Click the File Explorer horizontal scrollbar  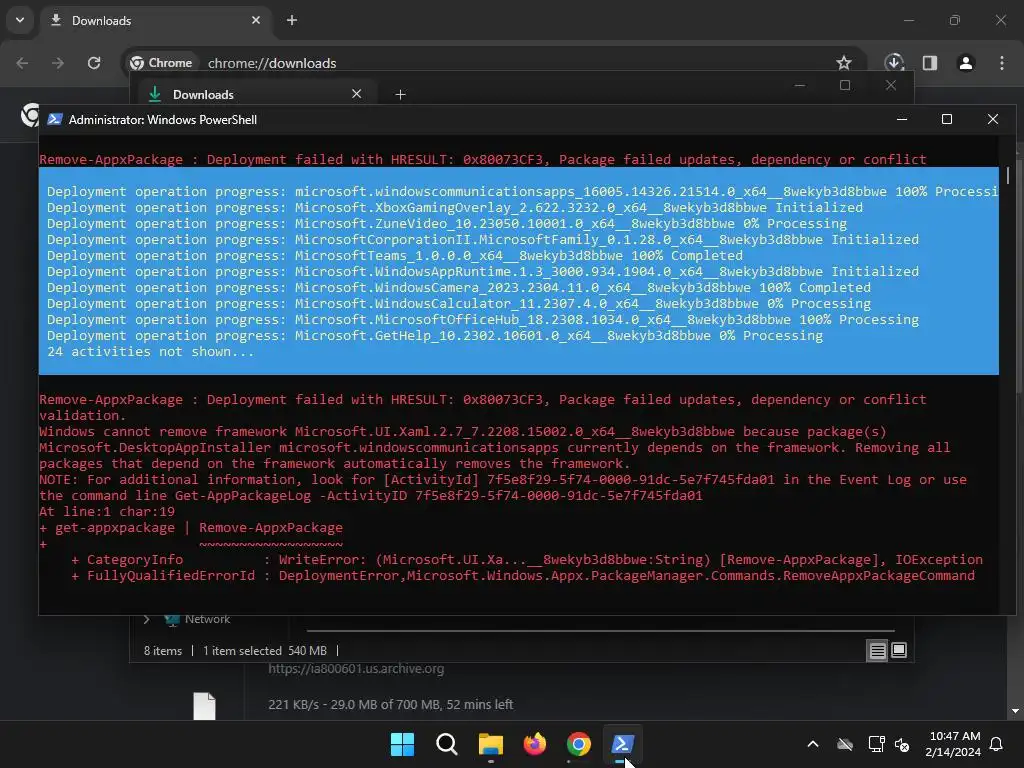pyautogui.click(x=601, y=631)
